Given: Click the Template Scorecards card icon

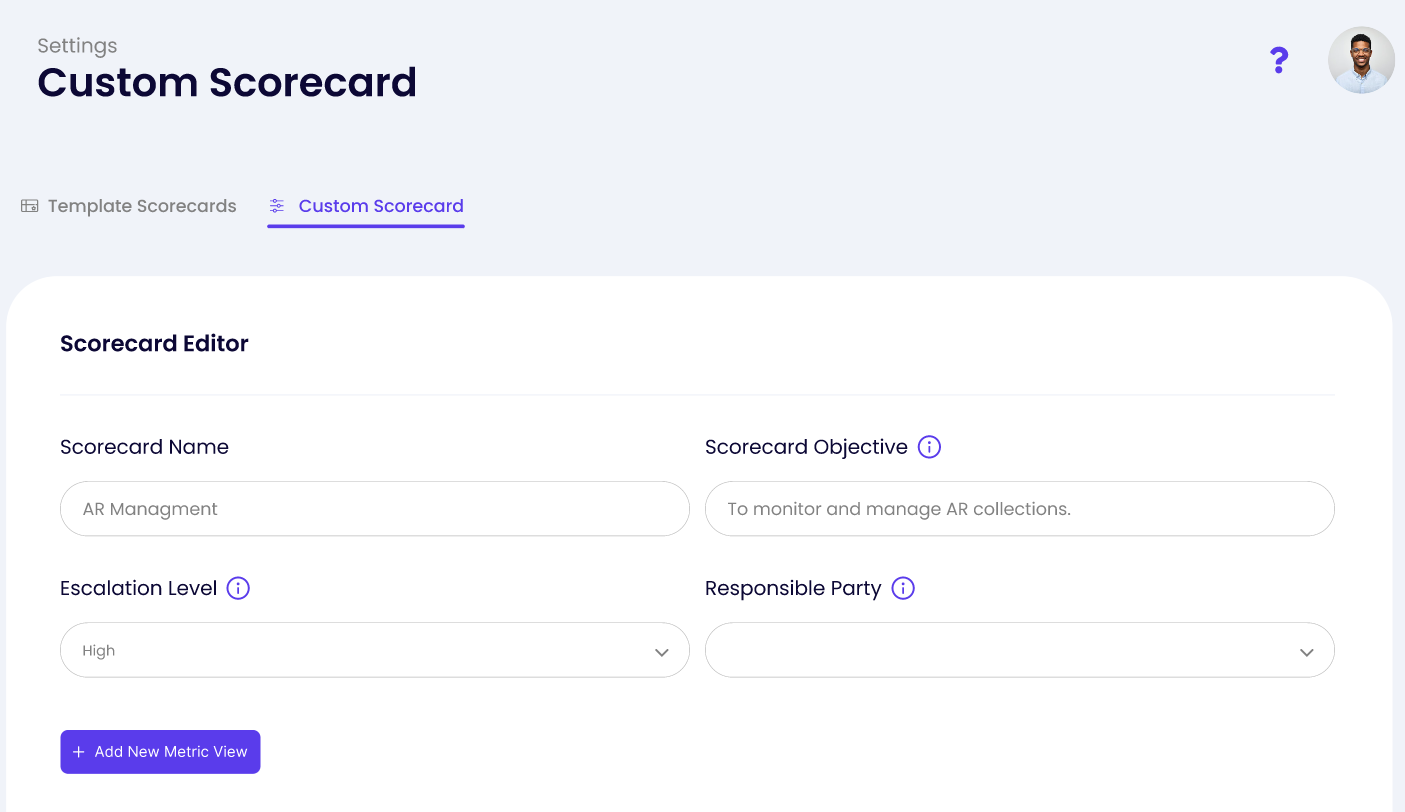Looking at the screenshot, I should [x=29, y=205].
